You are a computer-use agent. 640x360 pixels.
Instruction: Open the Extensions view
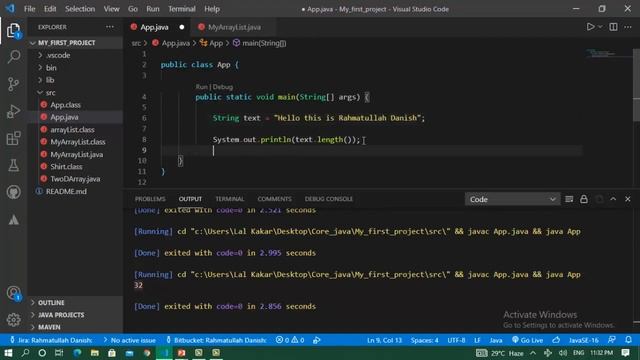coord(13,138)
